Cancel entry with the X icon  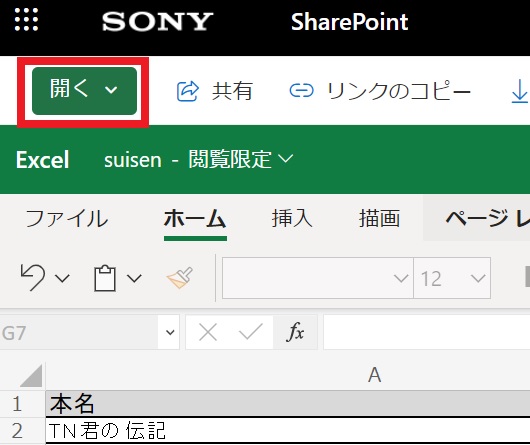point(208,333)
